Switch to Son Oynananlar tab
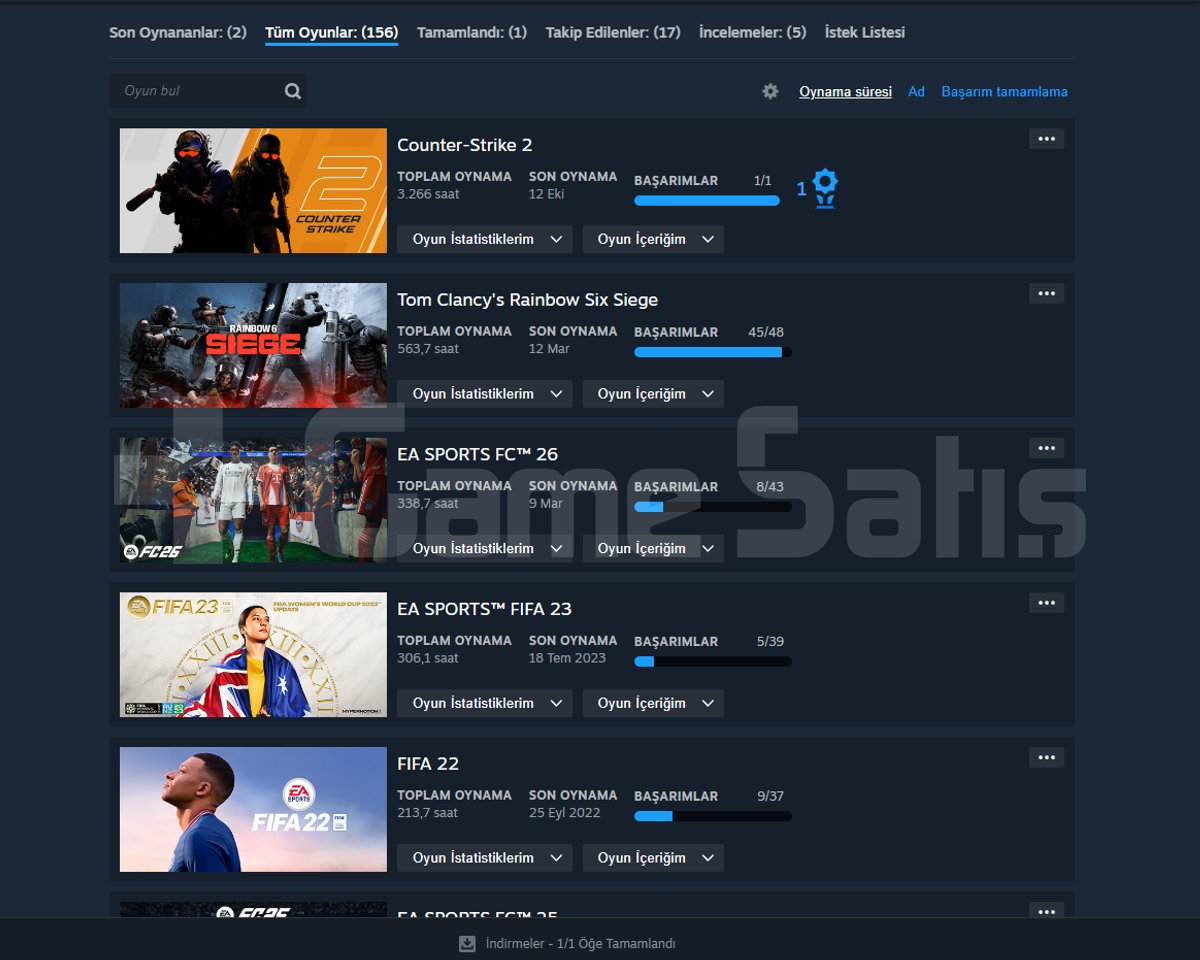Viewport: 1200px width, 960px height. coord(178,32)
